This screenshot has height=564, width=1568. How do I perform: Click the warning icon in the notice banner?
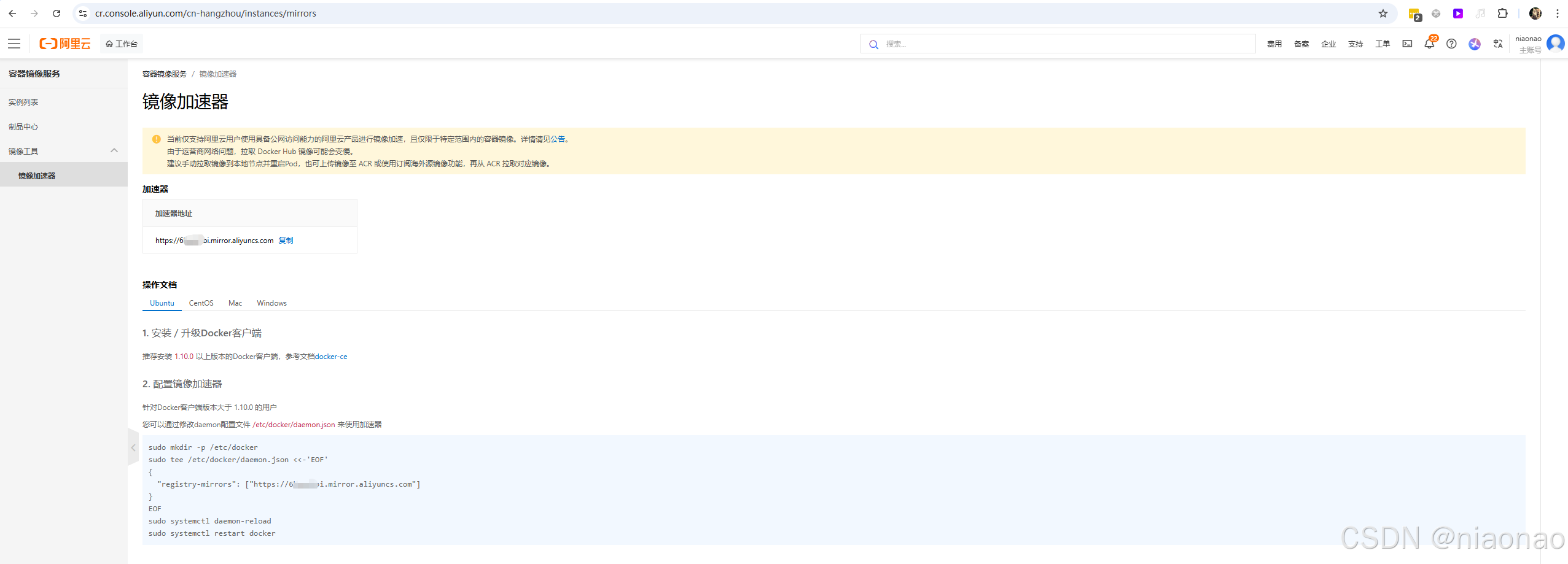point(156,139)
